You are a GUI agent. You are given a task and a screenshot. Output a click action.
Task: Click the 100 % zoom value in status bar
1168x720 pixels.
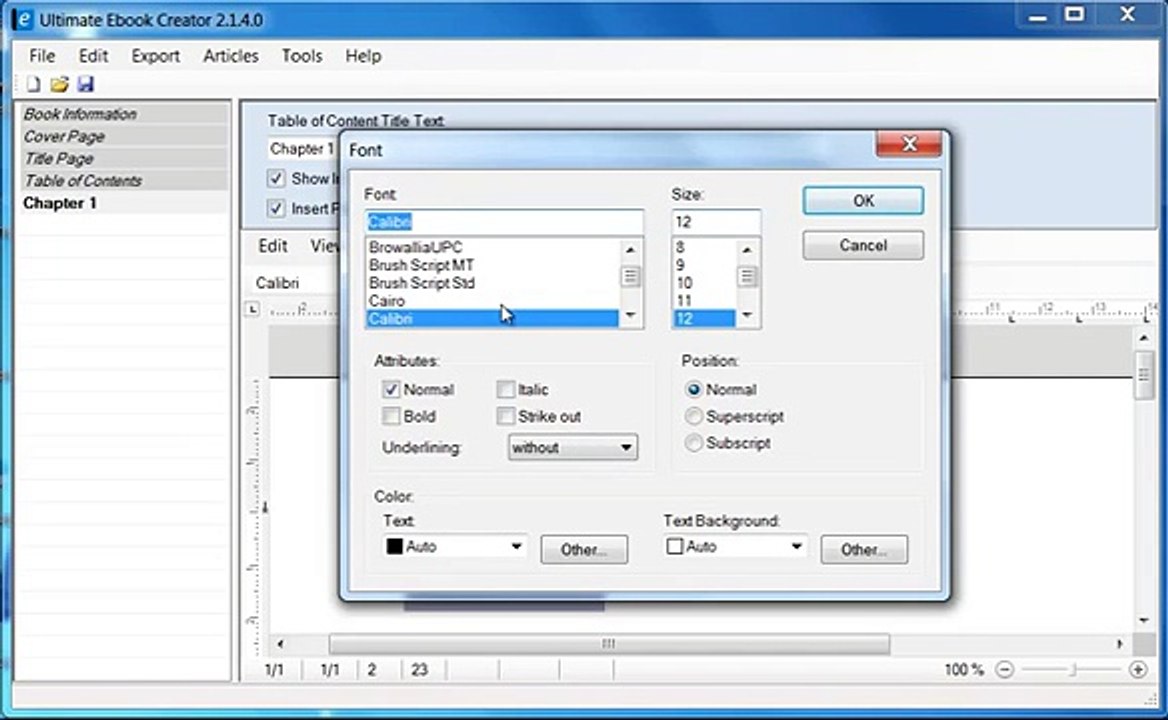click(x=964, y=669)
